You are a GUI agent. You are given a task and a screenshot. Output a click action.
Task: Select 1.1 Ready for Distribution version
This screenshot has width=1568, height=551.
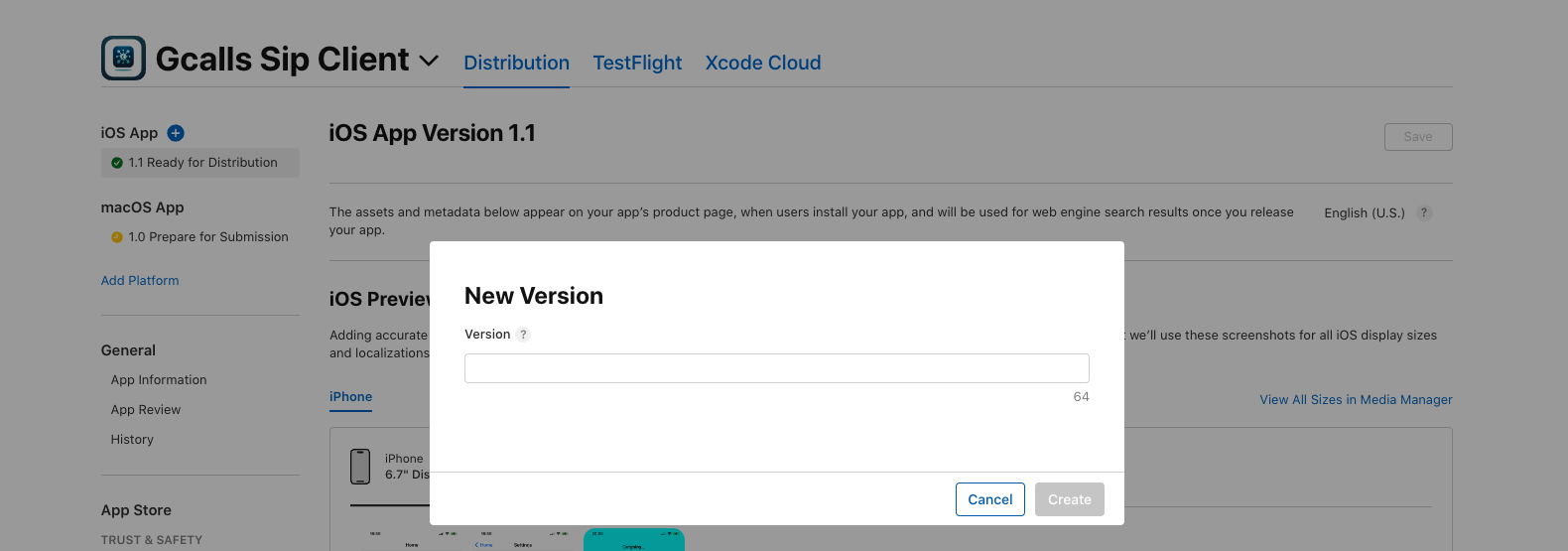coord(201,163)
